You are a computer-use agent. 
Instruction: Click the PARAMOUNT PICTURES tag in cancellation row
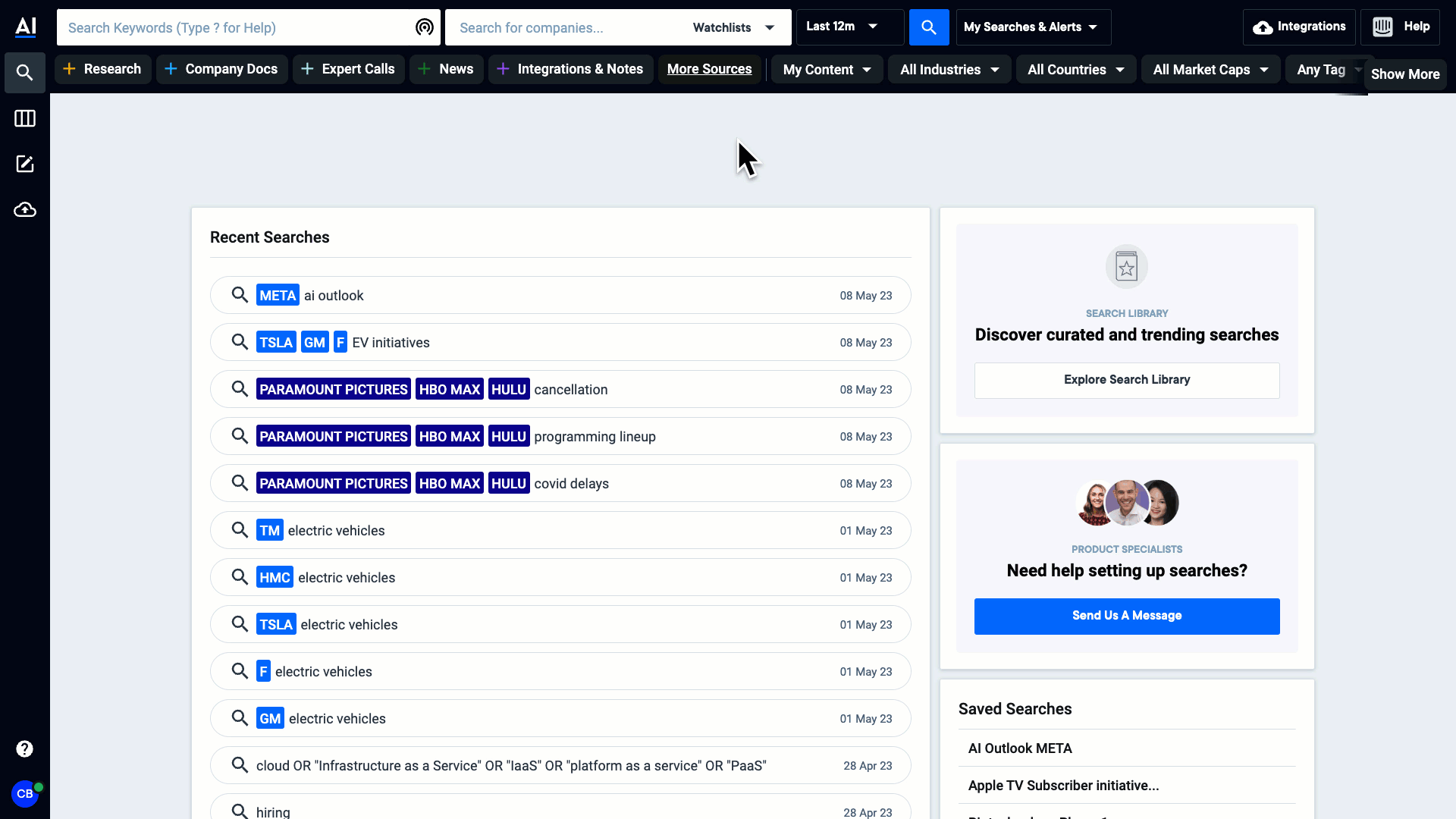334,389
